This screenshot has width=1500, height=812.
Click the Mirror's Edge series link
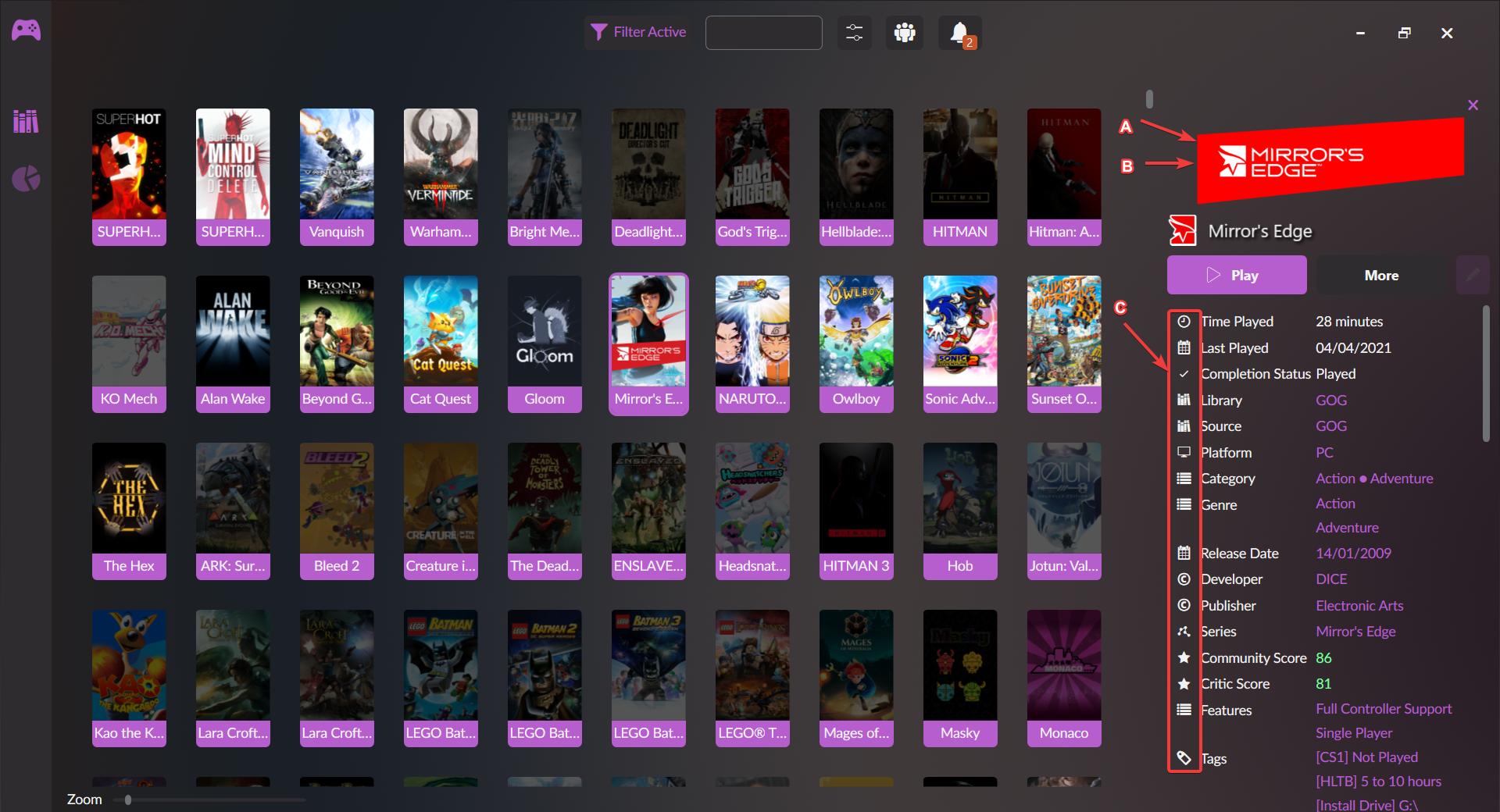[x=1355, y=631]
